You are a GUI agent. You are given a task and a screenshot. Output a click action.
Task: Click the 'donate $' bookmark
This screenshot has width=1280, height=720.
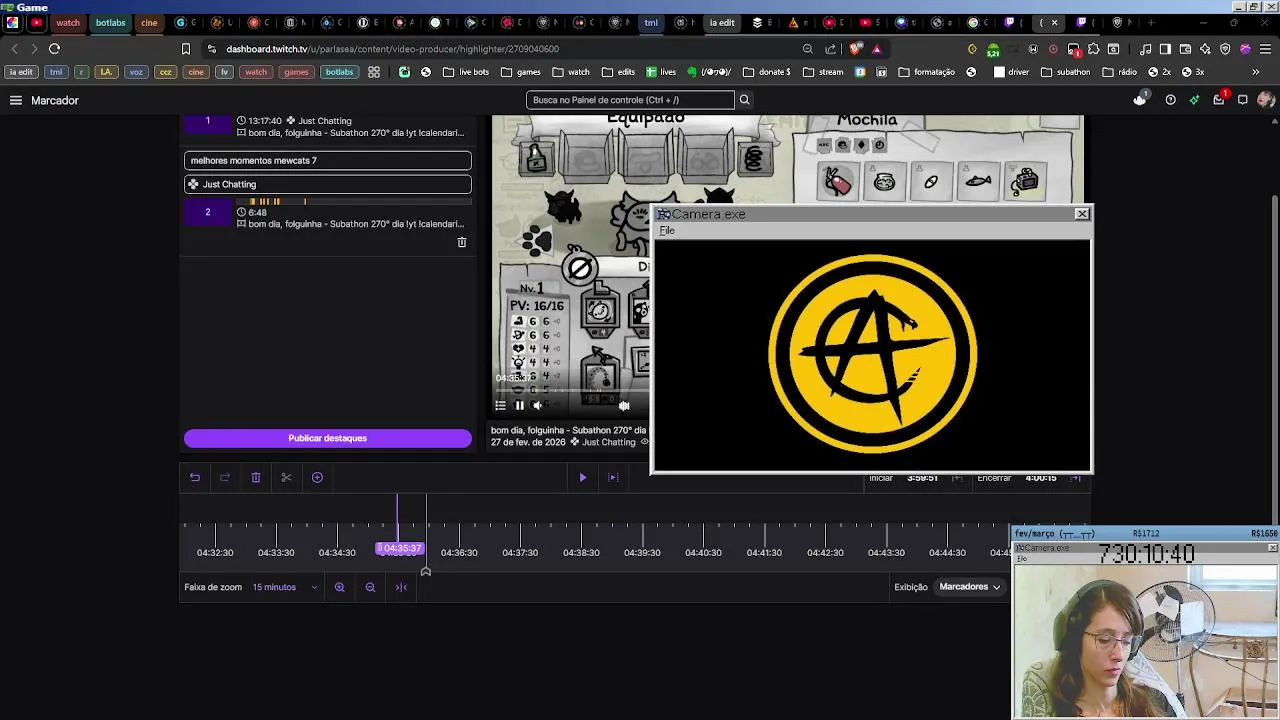click(767, 72)
